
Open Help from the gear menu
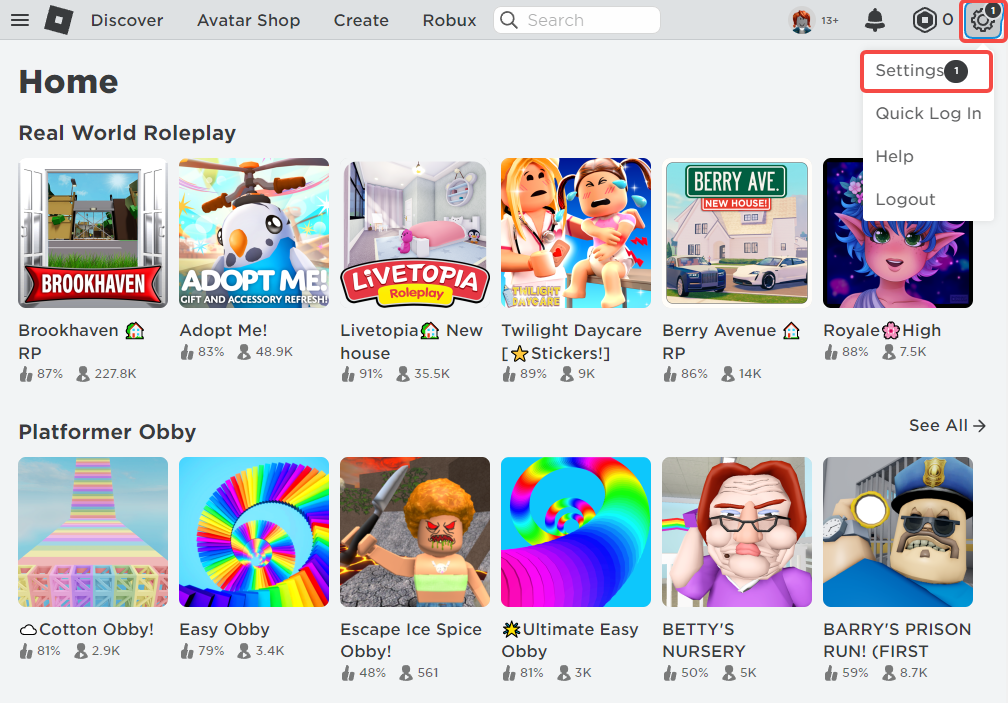click(894, 156)
